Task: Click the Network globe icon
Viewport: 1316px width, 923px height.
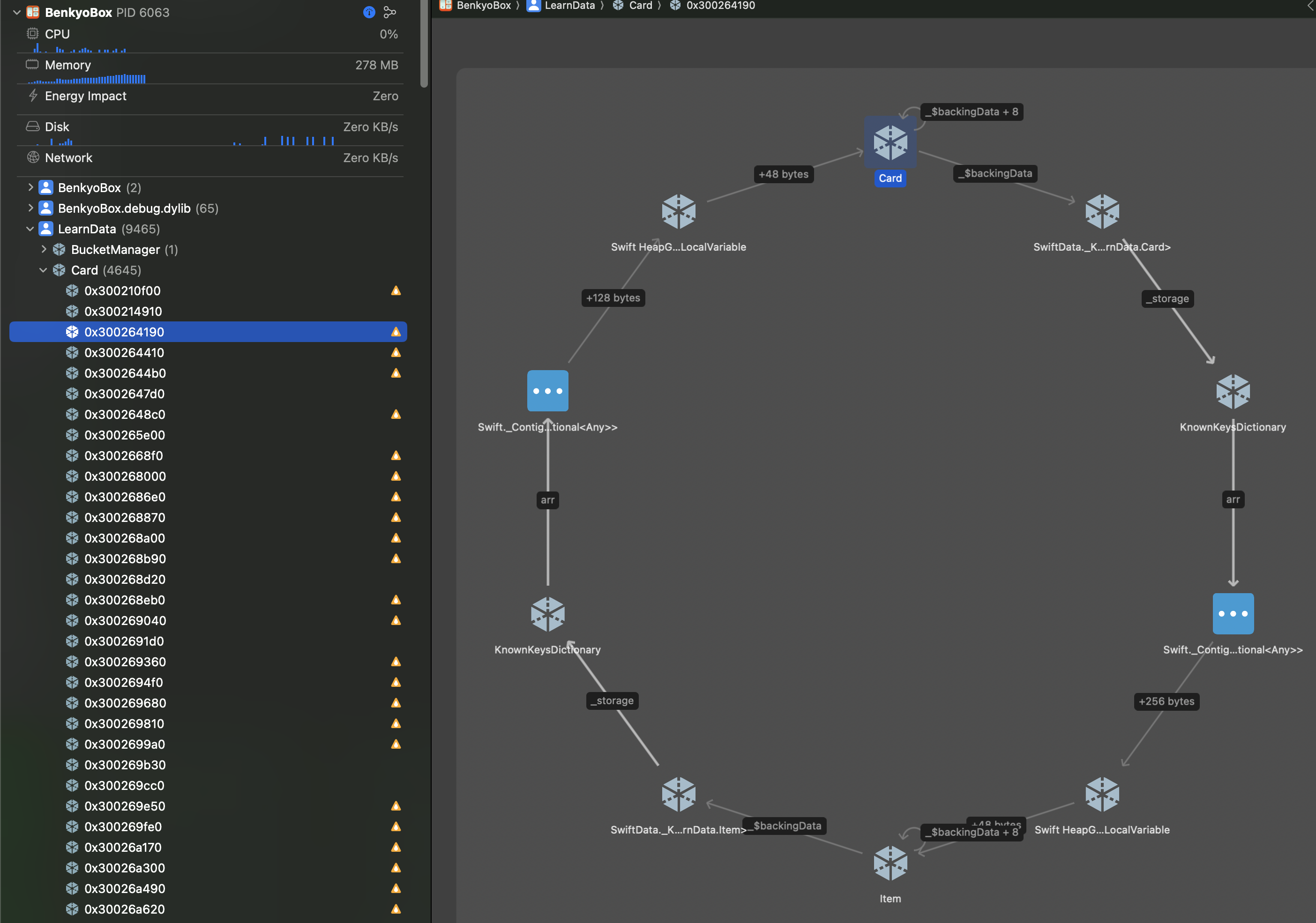Action: pyautogui.click(x=33, y=157)
